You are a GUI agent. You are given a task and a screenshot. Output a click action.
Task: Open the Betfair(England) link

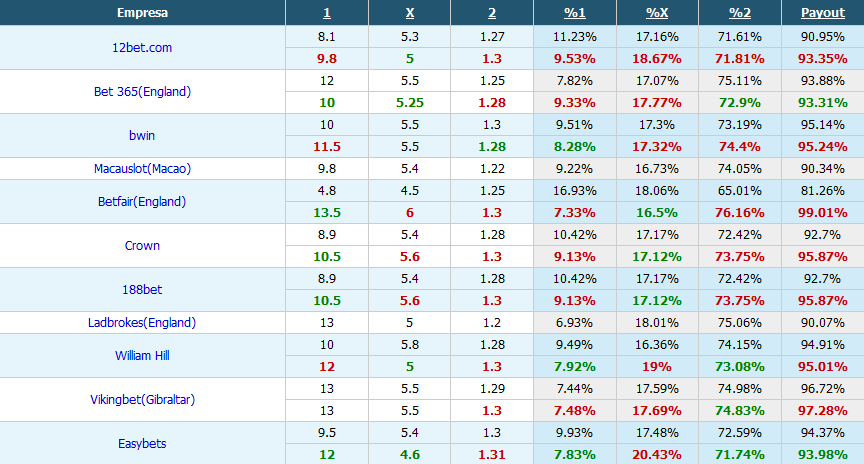[142, 202]
